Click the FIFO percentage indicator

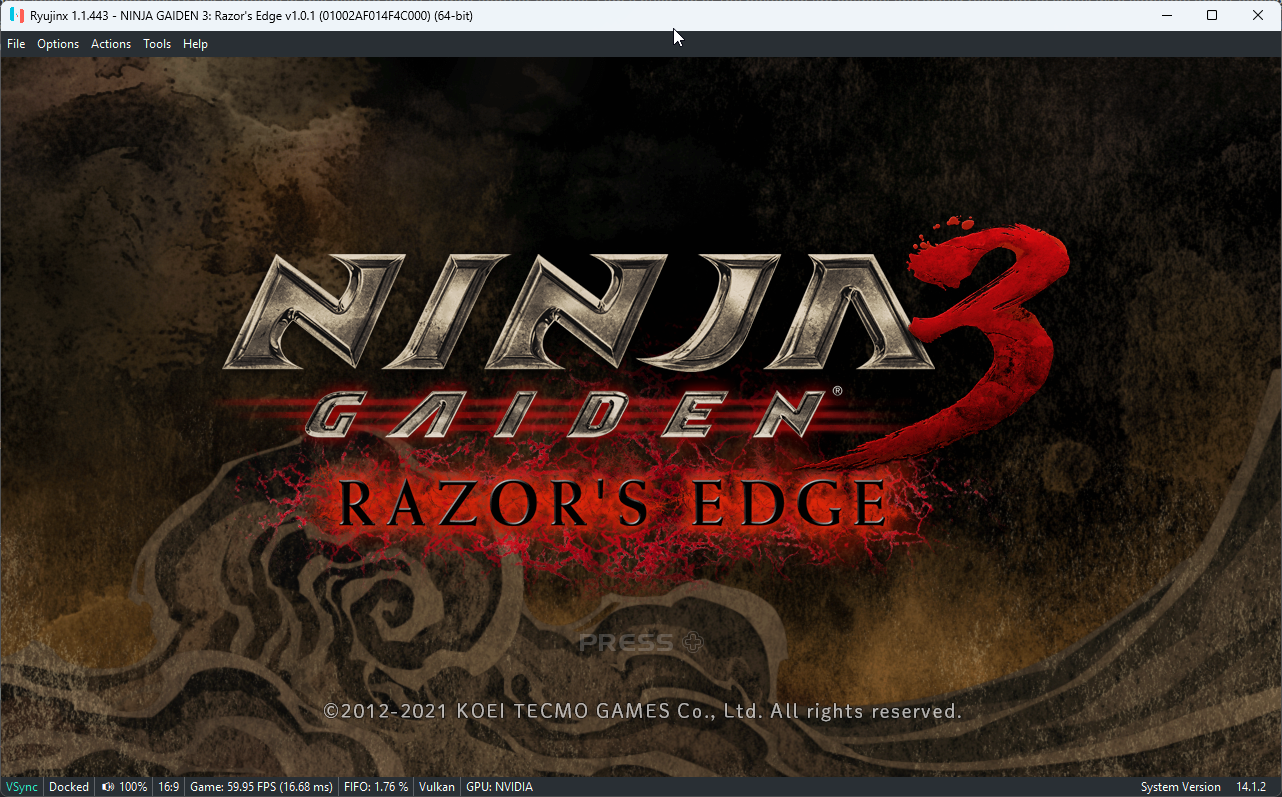point(376,787)
